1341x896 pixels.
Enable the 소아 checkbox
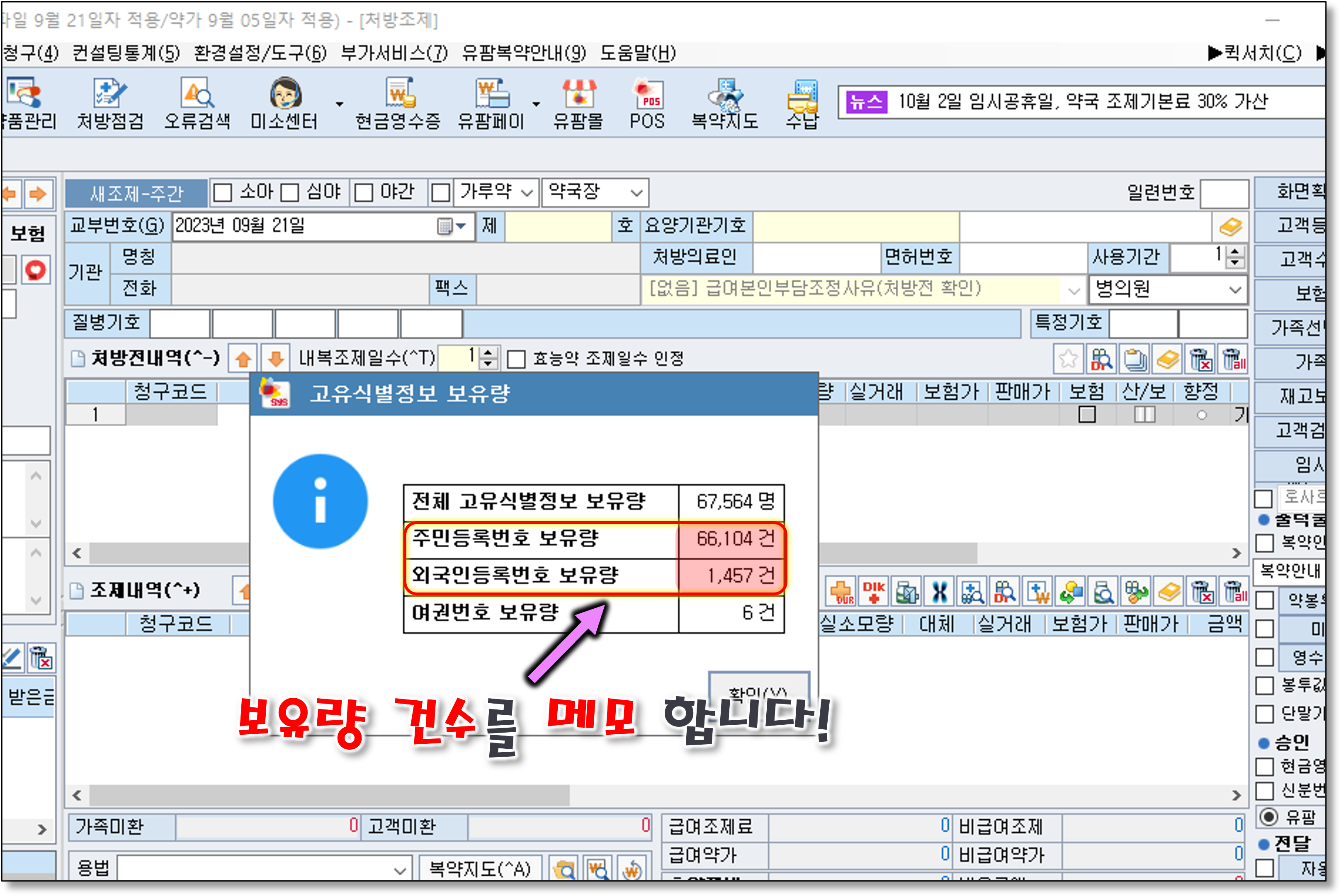[222, 192]
